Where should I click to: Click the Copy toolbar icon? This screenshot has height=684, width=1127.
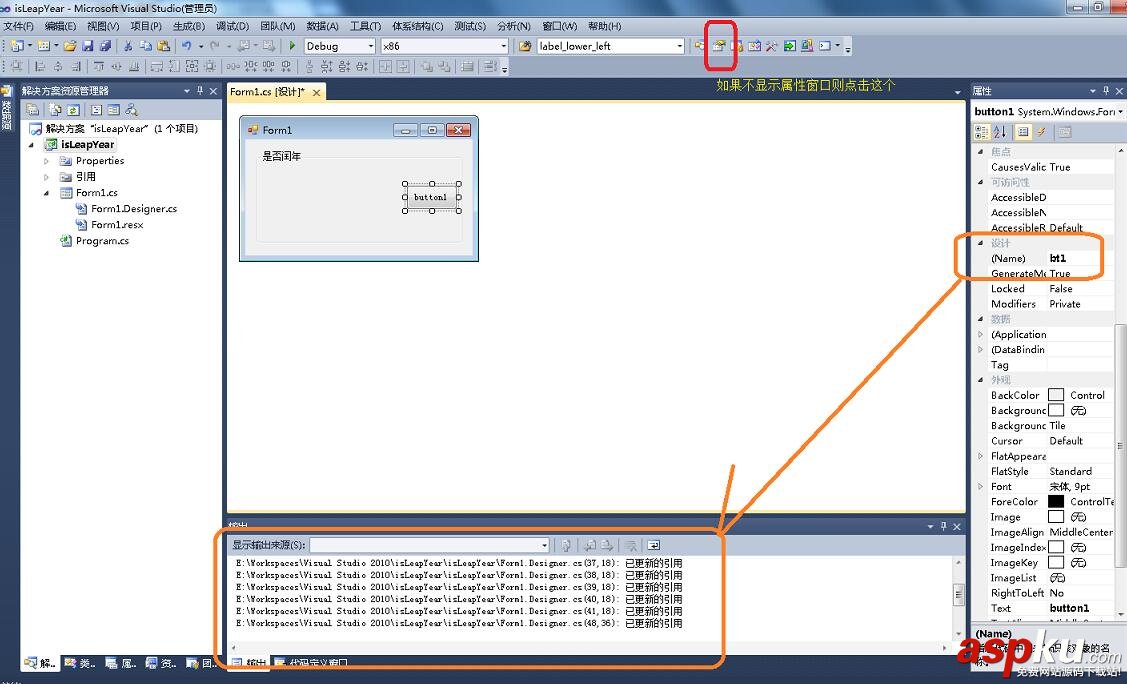click(x=146, y=46)
